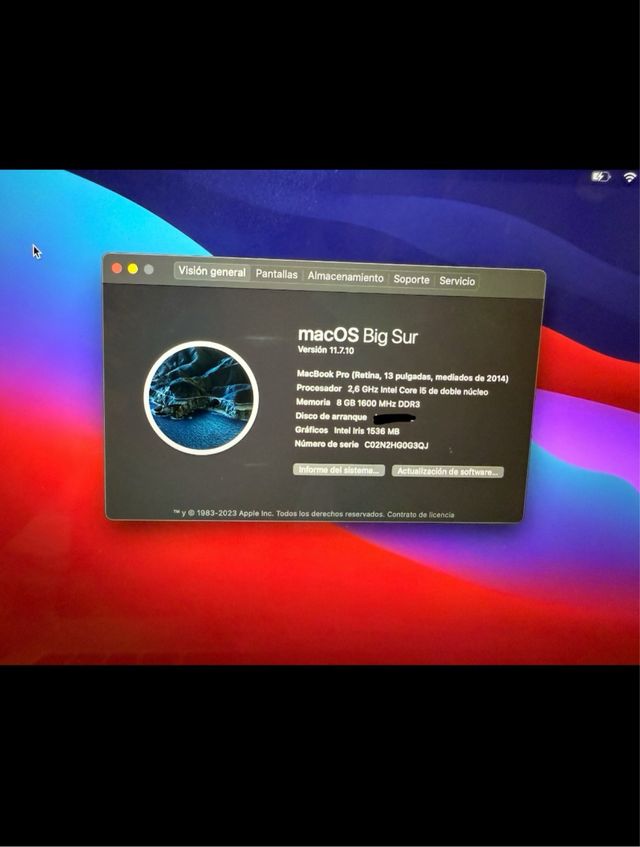
Task: Click the macOS Big Sur title
Action: click(x=358, y=335)
